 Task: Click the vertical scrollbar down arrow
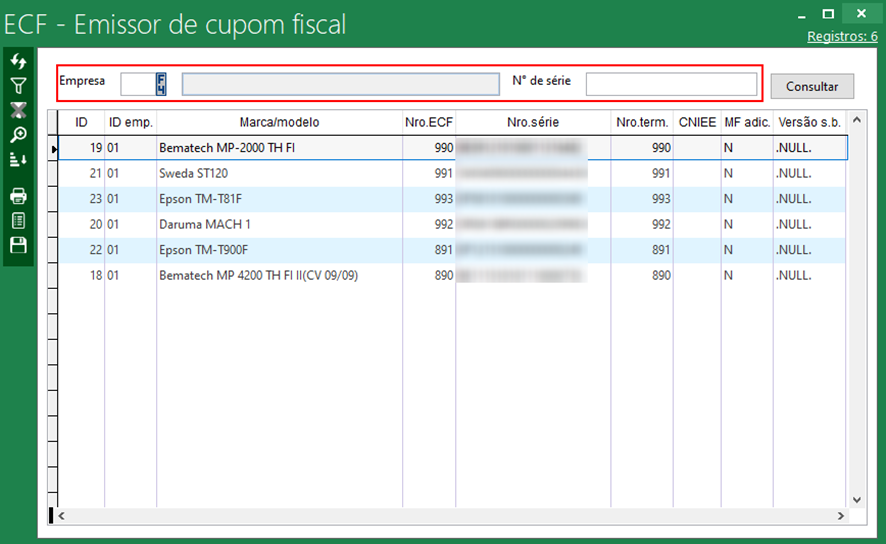click(856, 499)
